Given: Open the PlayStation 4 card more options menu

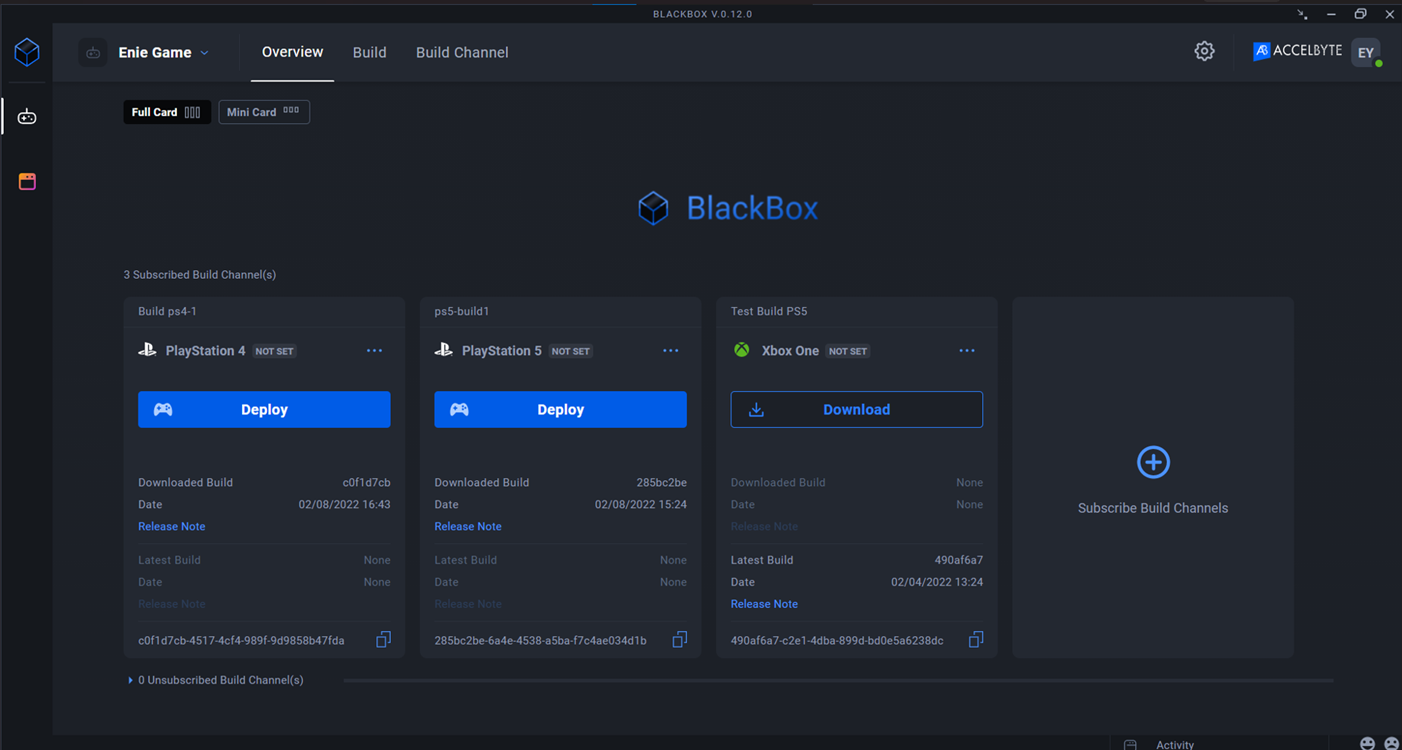Looking at the screenshot, I should click(374, 351).
